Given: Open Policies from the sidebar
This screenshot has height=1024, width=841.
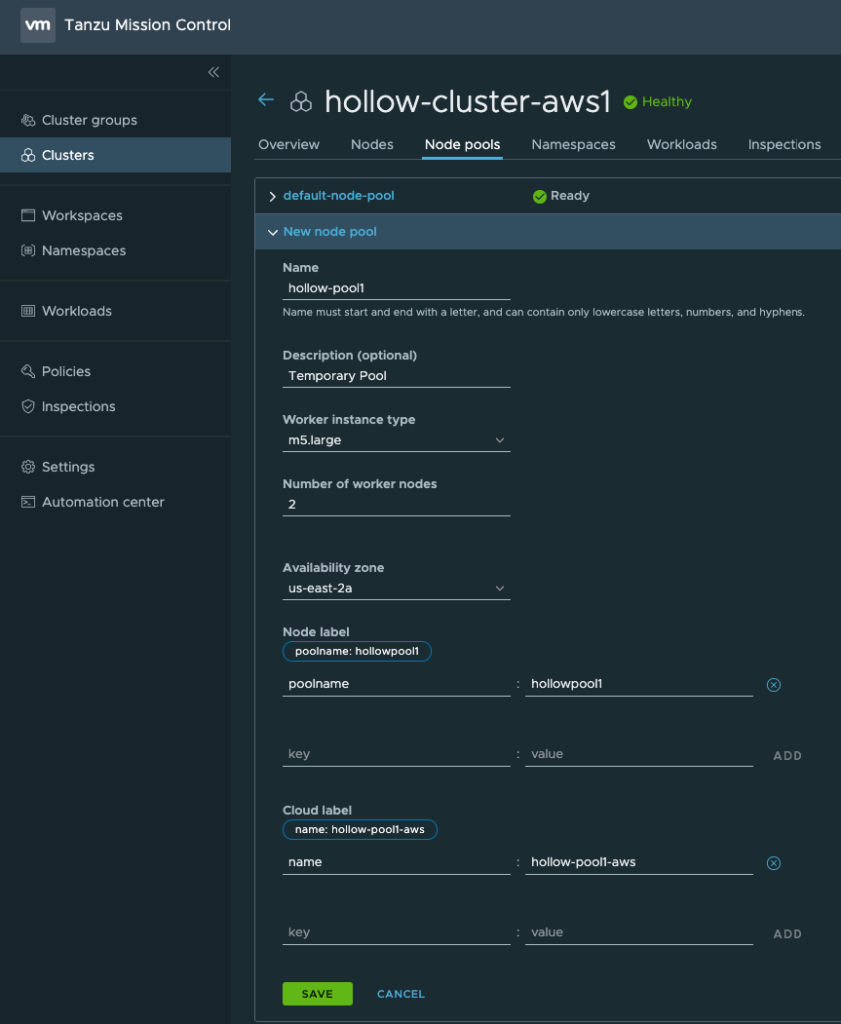Looking at the screenshot, I should [x=66, y=371].
